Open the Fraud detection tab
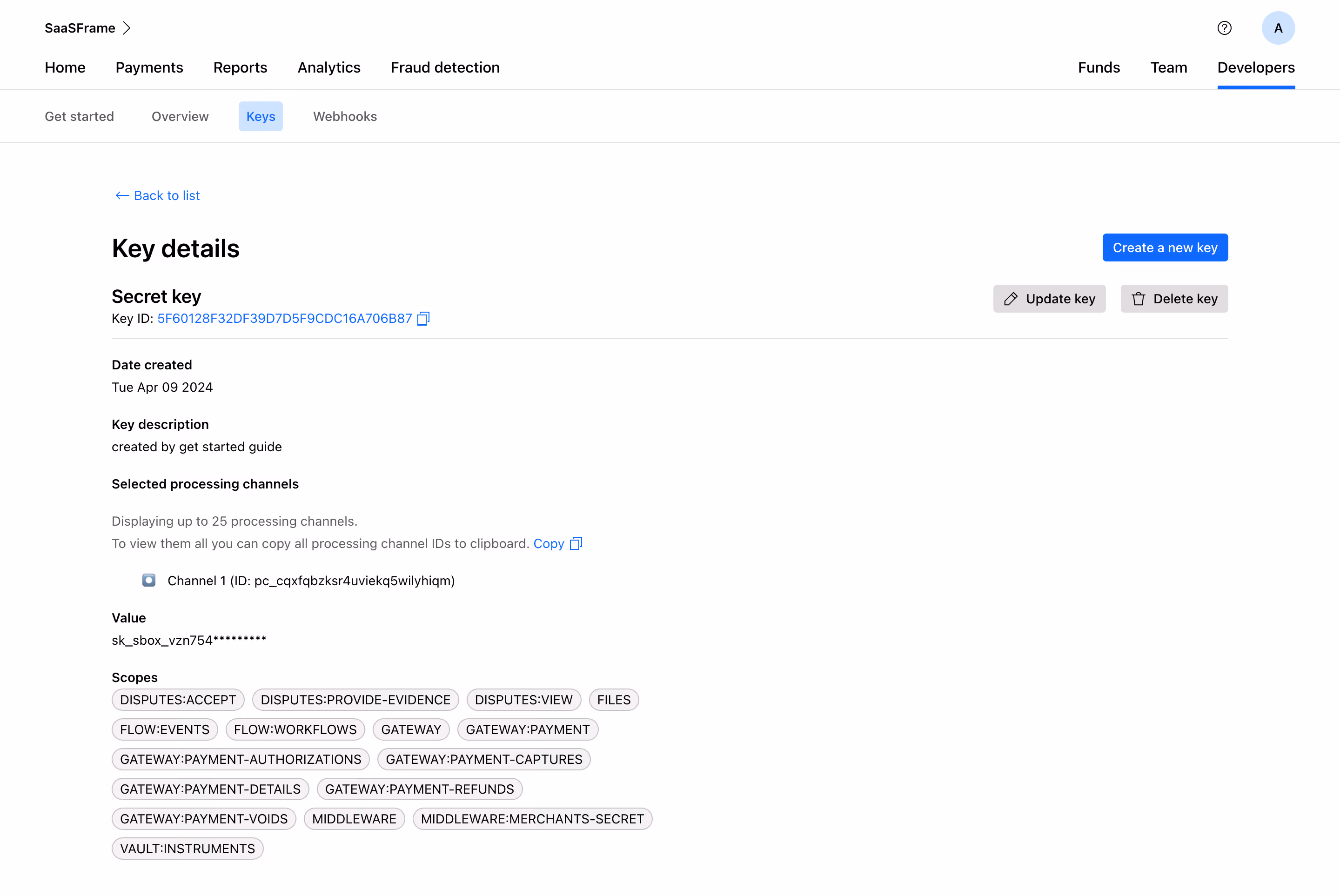The image size is (1340, 896). [x=445, y=67]
